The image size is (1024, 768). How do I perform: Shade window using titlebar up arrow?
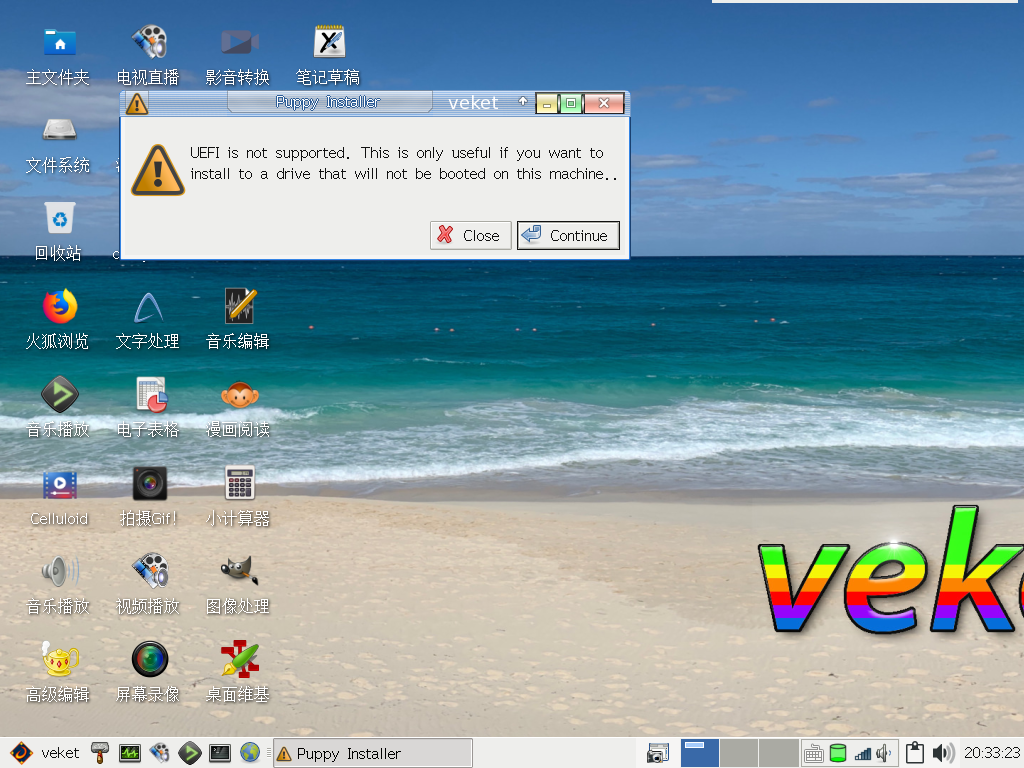pyautogui.click(x=522, y=102)
